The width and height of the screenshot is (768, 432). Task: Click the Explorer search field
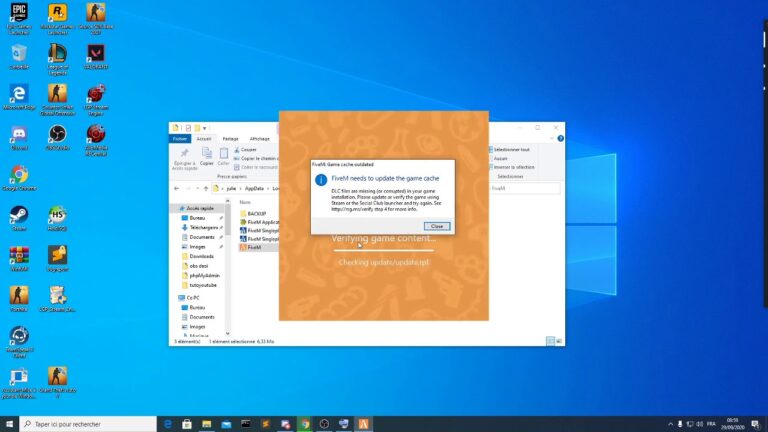(525, 188)
